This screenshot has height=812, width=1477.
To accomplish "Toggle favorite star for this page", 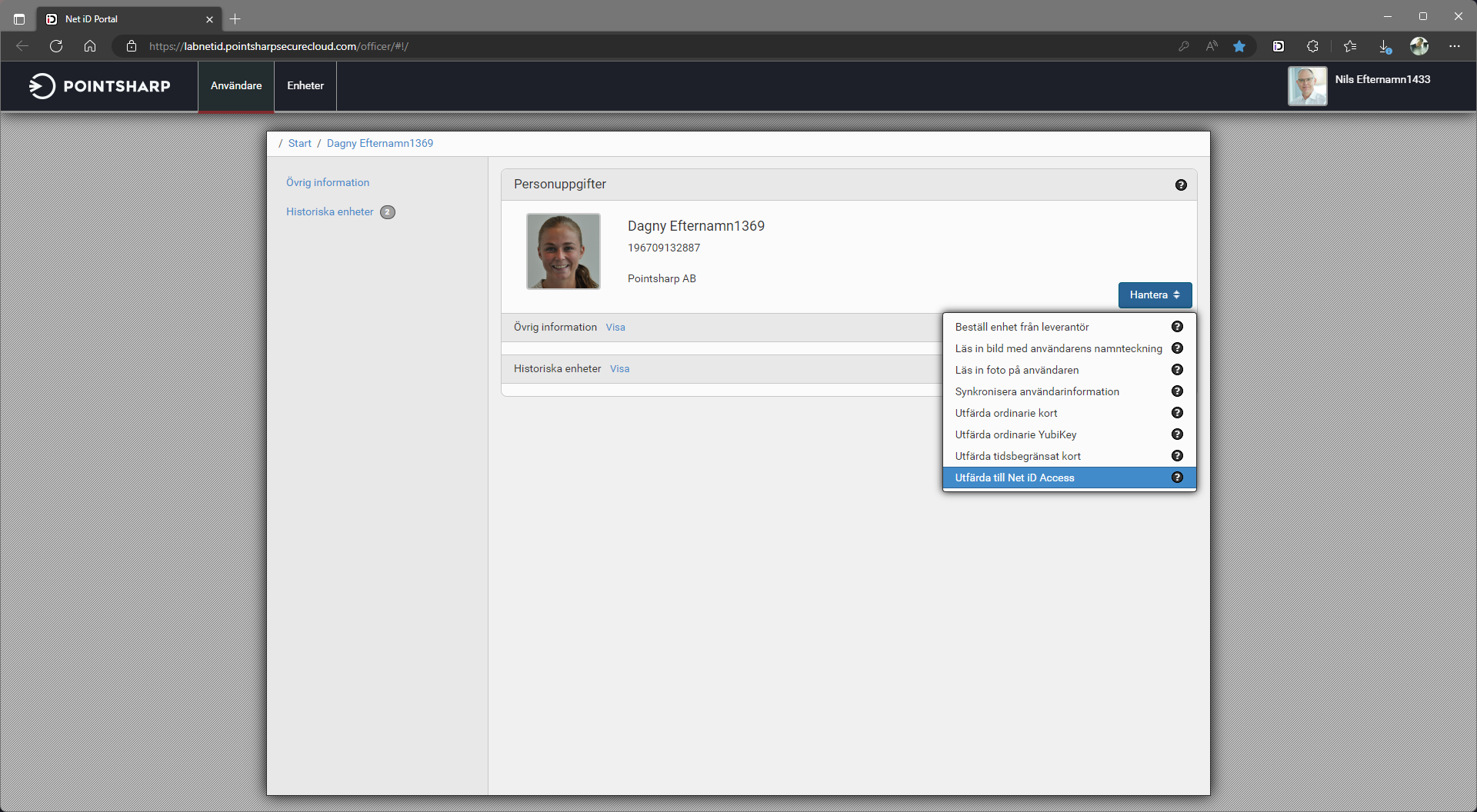I will click(x=1239, y=46).
